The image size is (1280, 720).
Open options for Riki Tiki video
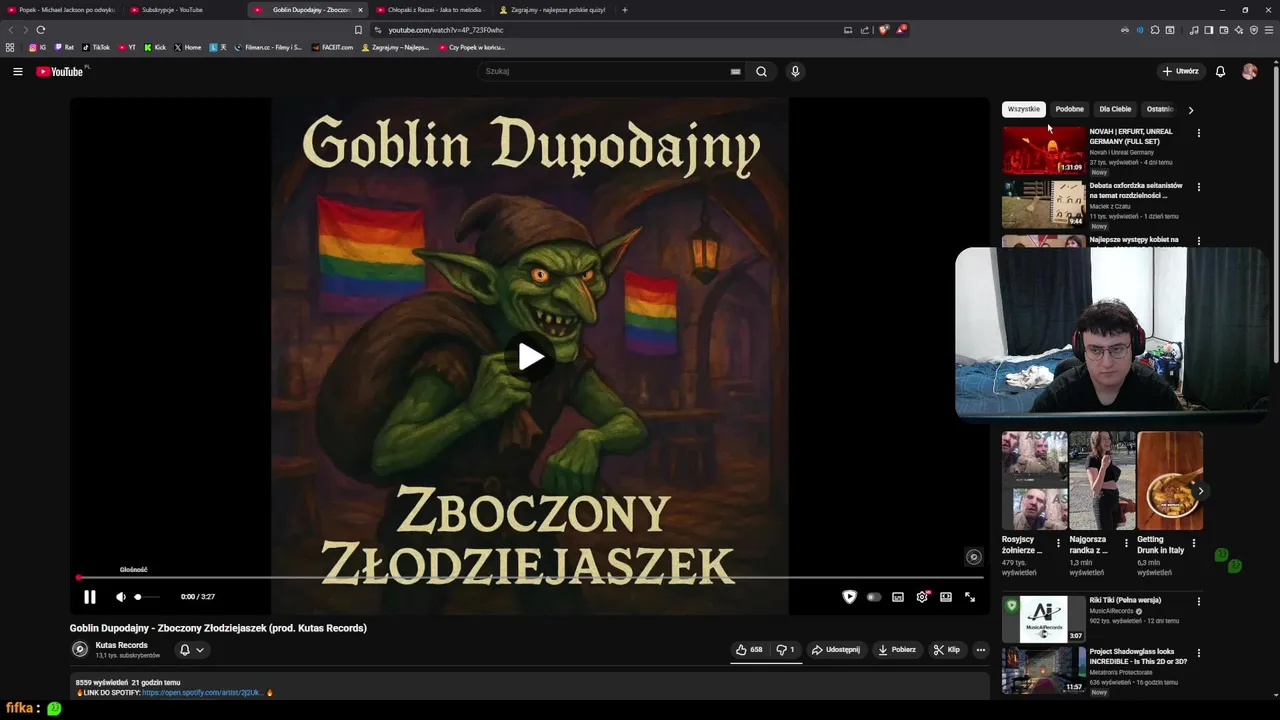1198,602
